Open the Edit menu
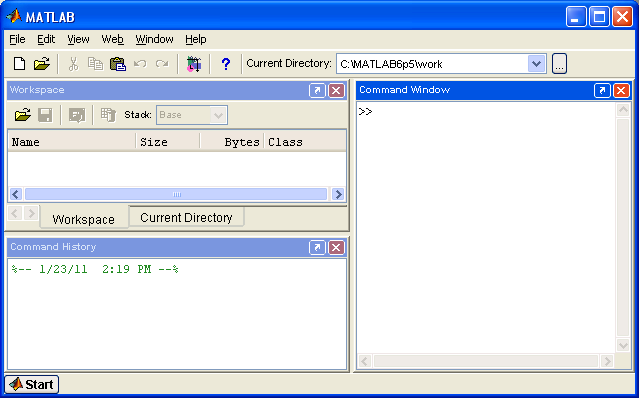639x398 pixels. 46,40
